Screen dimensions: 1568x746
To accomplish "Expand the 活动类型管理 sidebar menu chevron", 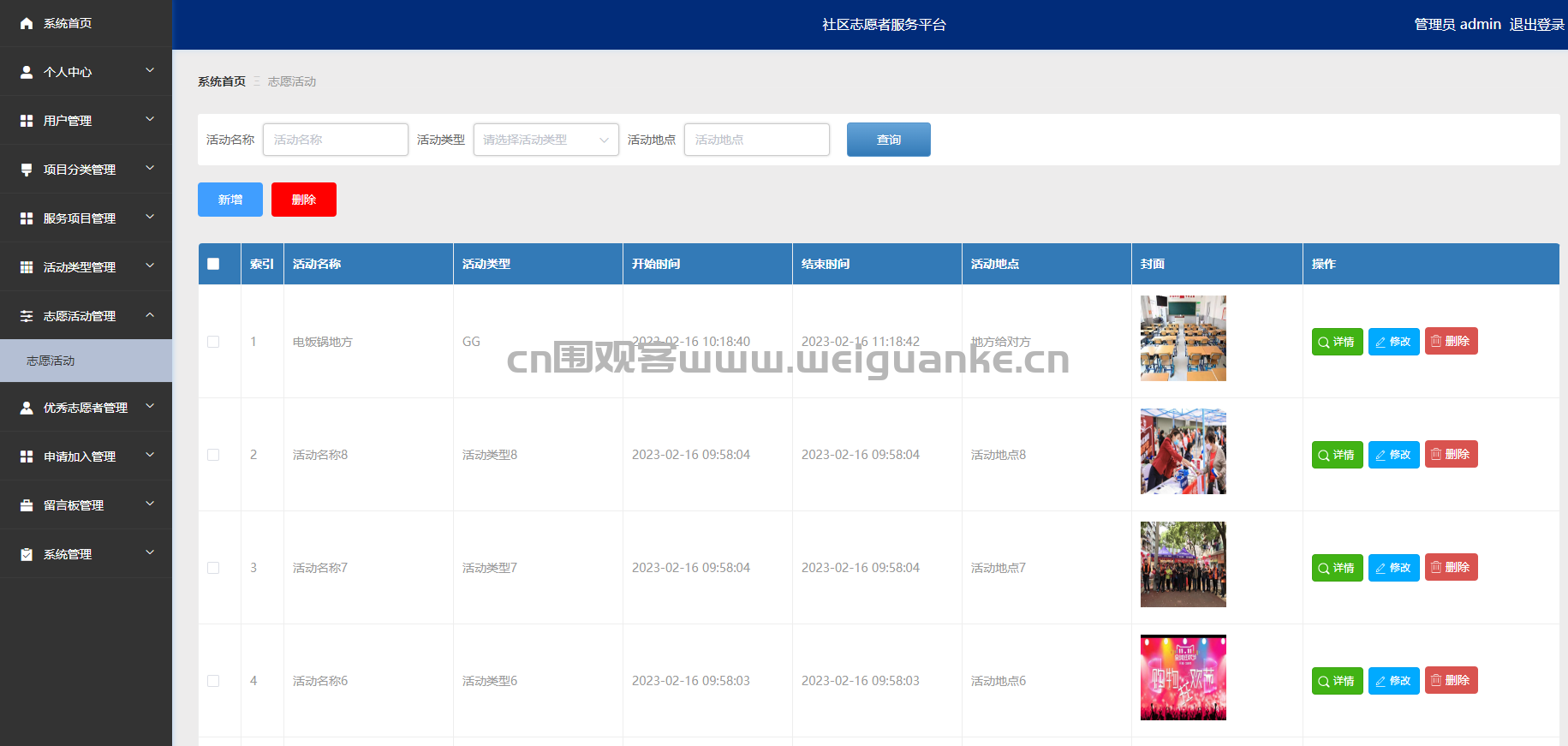I will [x=150, y=266].
